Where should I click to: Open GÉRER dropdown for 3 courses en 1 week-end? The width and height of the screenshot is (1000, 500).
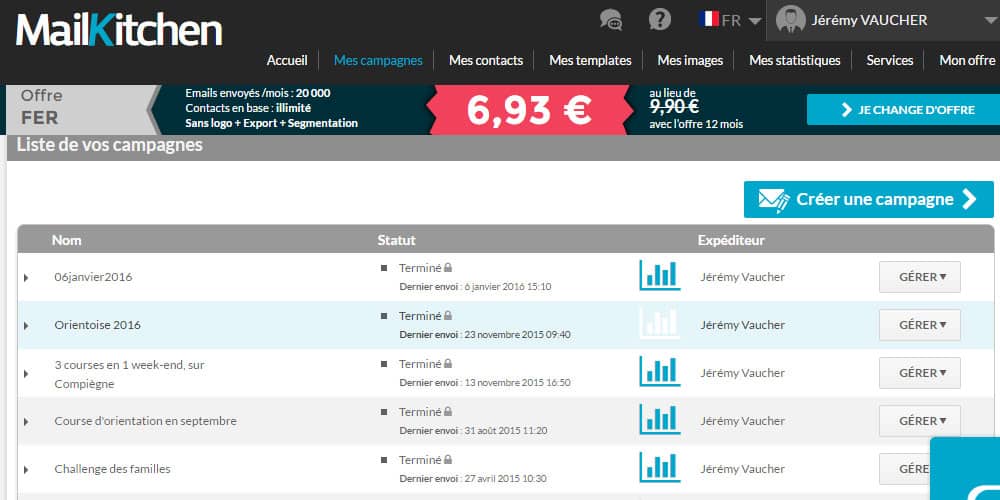pos(920,373)
